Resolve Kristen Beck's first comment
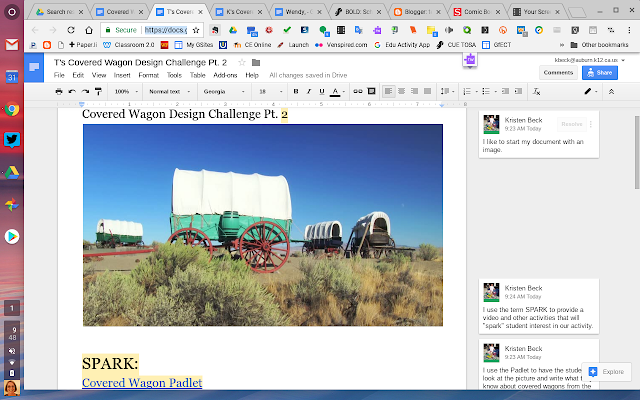Viewport: 640px width, 400px height. coord(571,124)
